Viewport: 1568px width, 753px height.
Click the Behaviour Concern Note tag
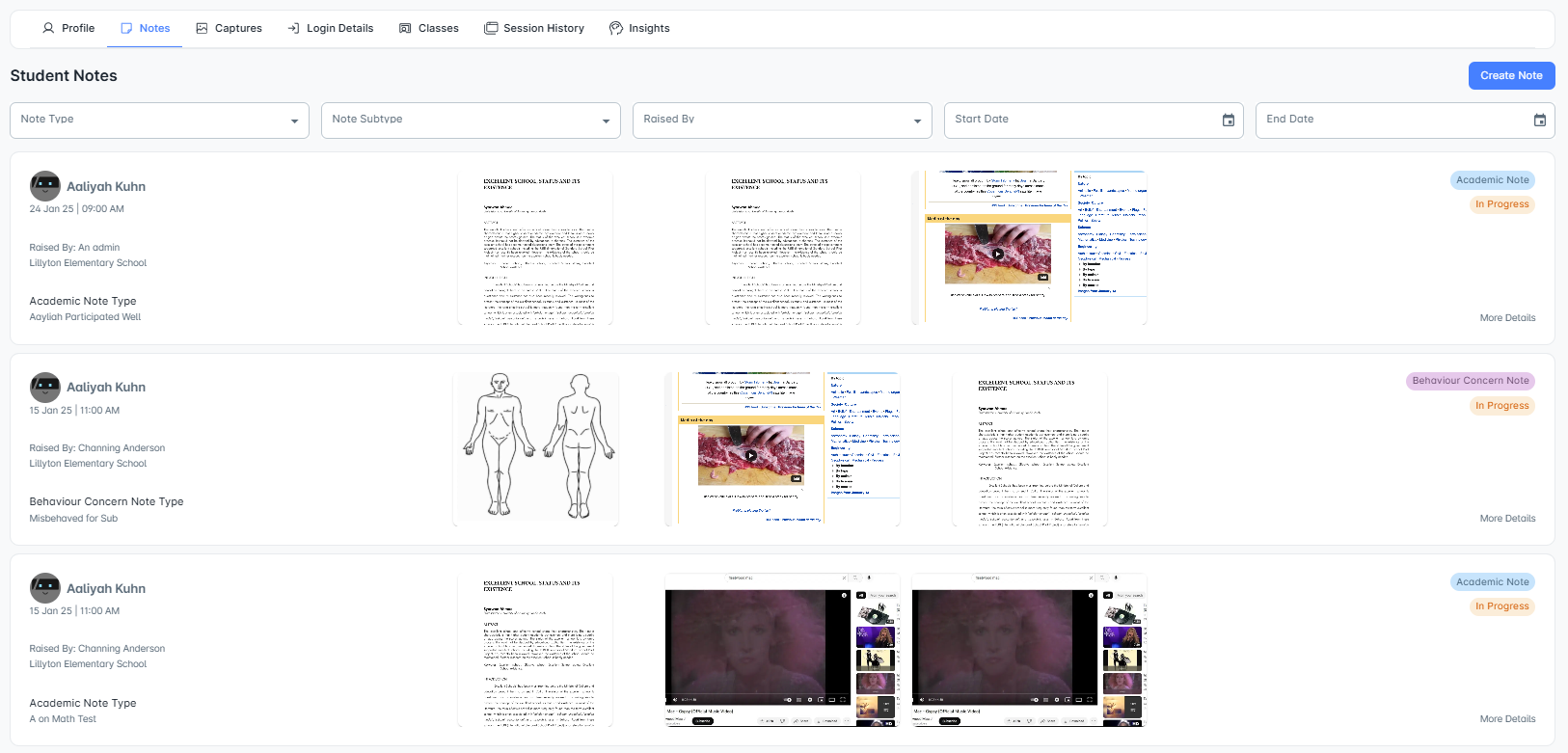(1471, 381)
